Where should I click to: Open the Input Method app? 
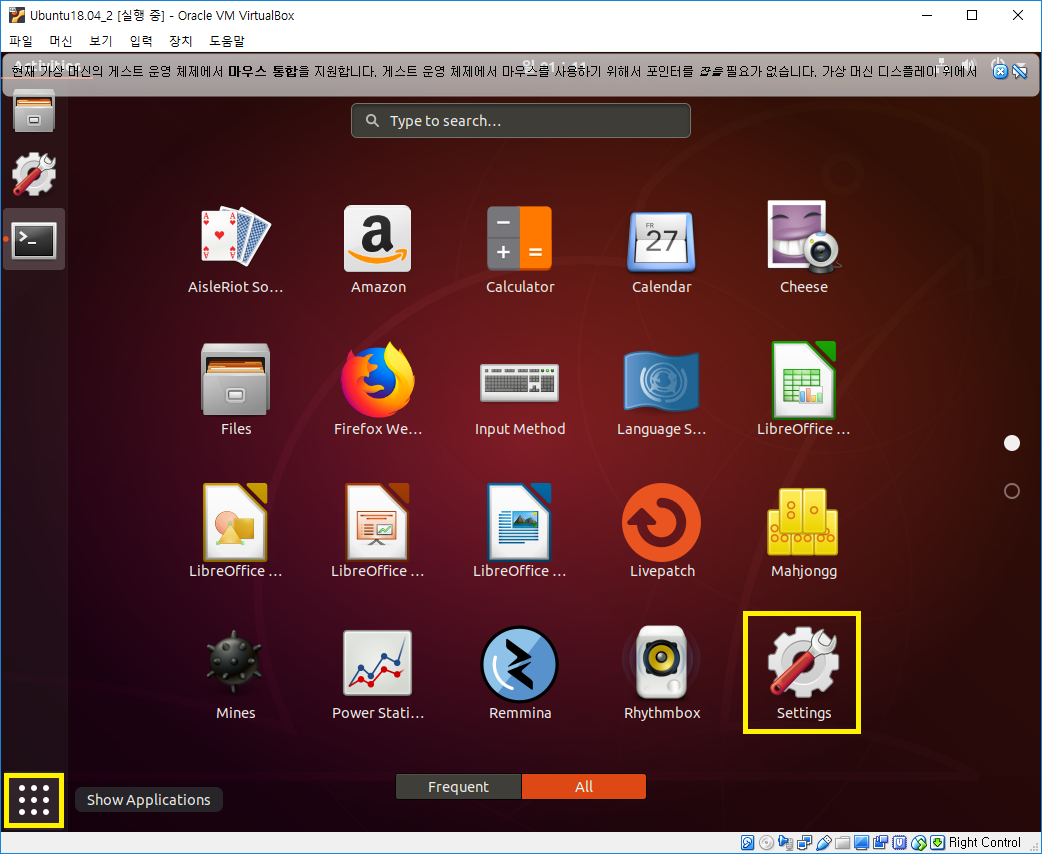click(x=520, y=399)
